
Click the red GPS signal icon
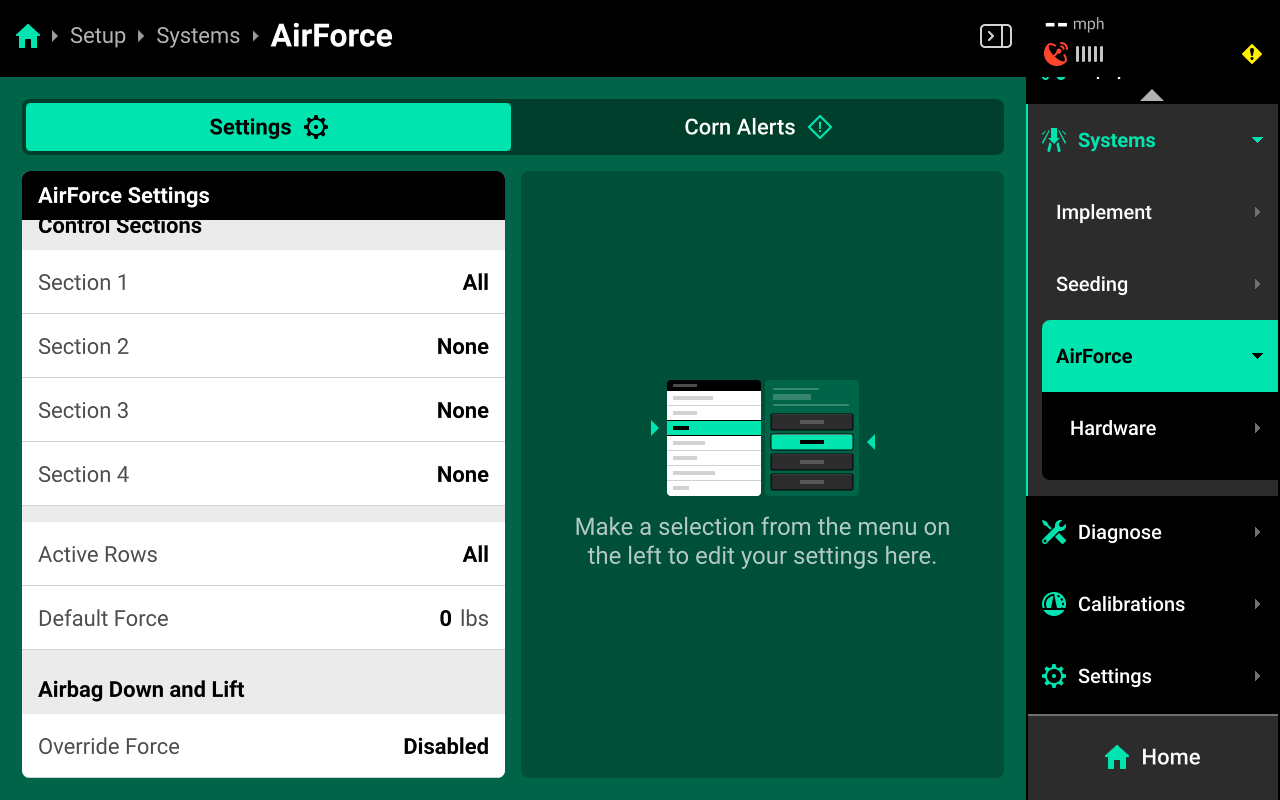[x=1055, y=54]
